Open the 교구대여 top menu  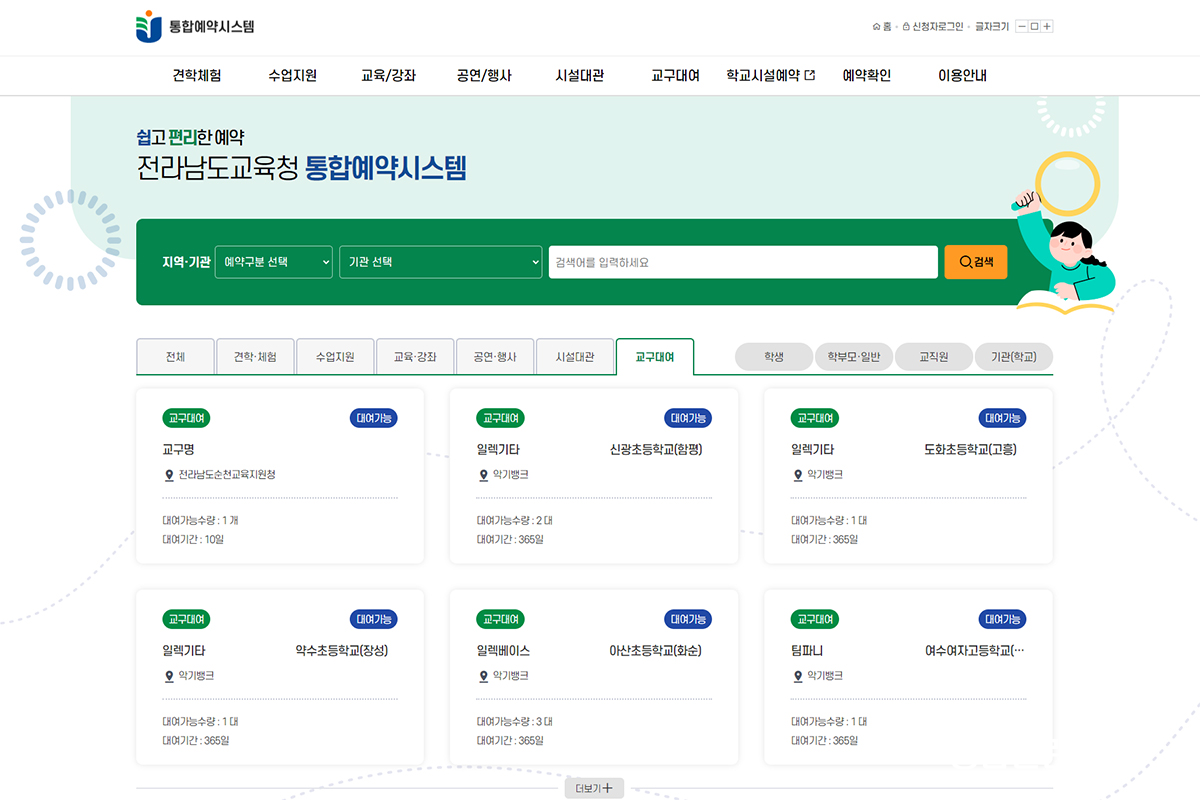[675, 75]
